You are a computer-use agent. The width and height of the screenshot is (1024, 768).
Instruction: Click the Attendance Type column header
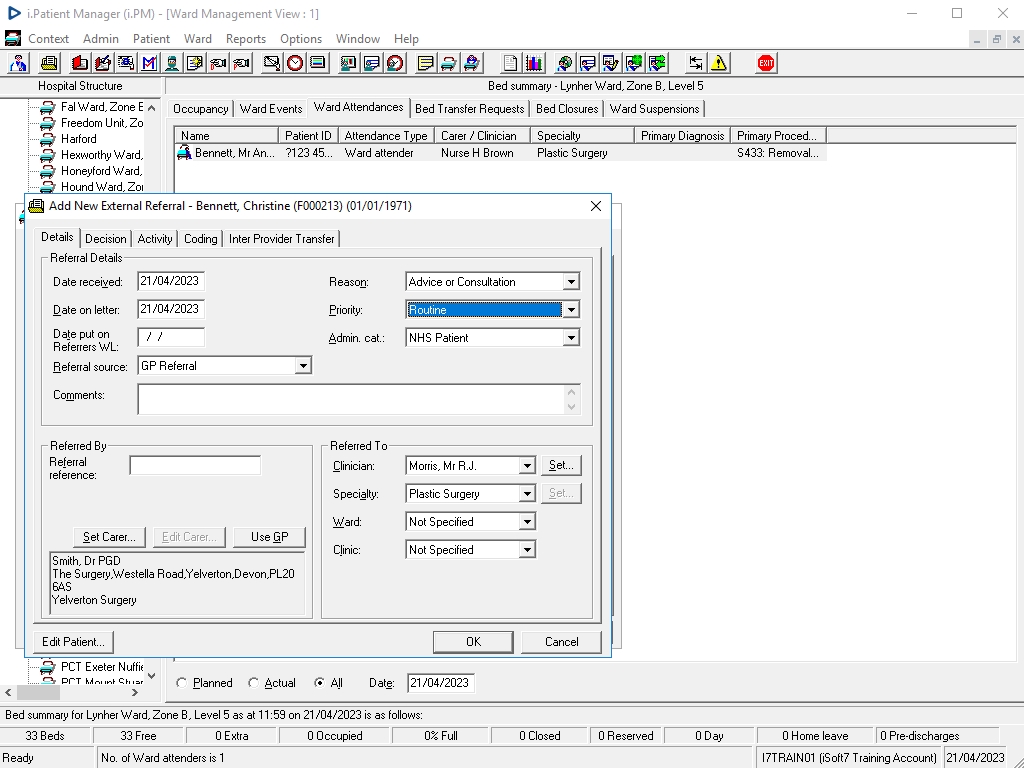click(x=385, y=136)
